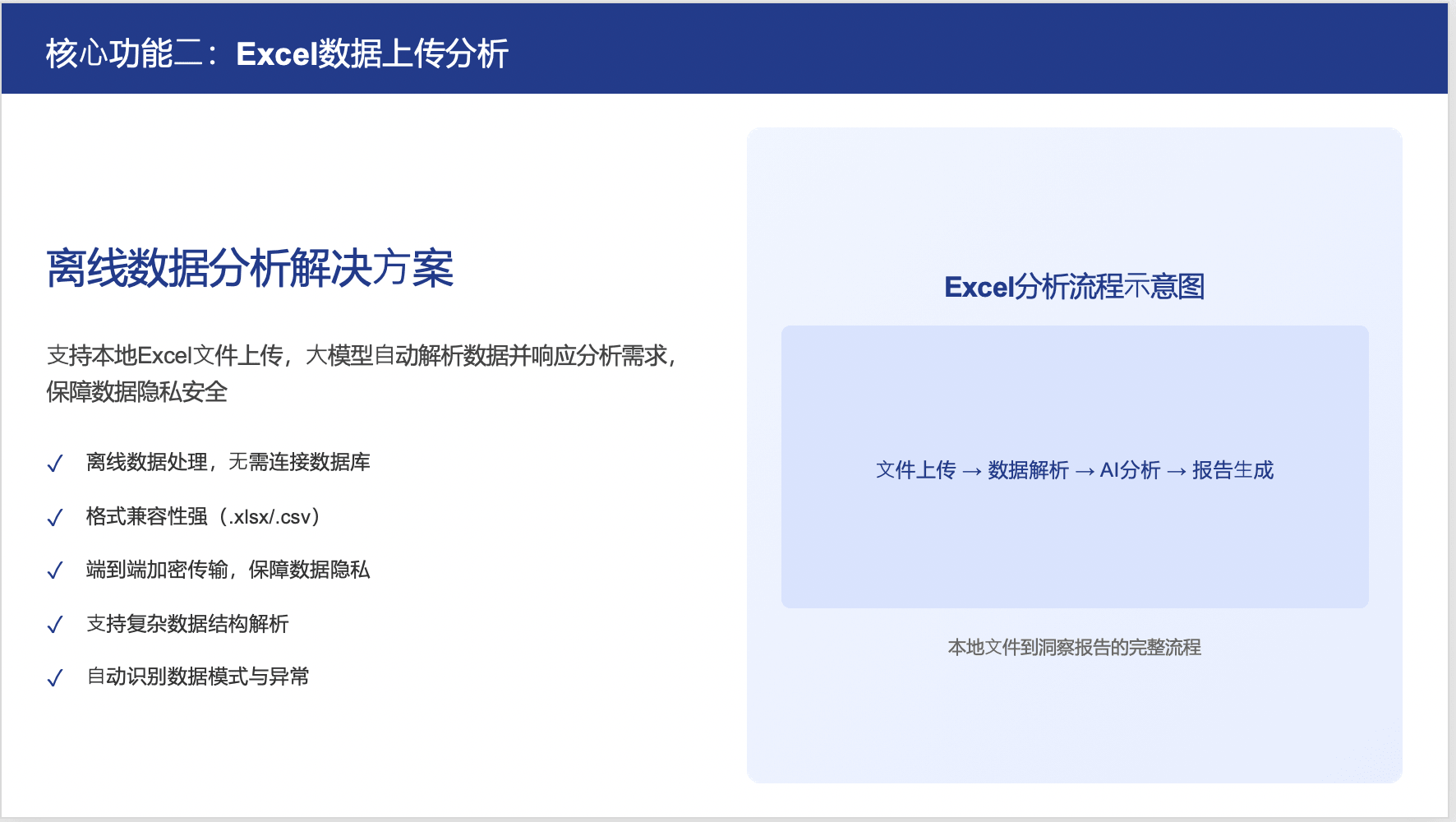Click the diagram title Excel分析流程示意图
This screenshot has width=1456, height=822.
pyautogui.click(x=1074, y=287)
